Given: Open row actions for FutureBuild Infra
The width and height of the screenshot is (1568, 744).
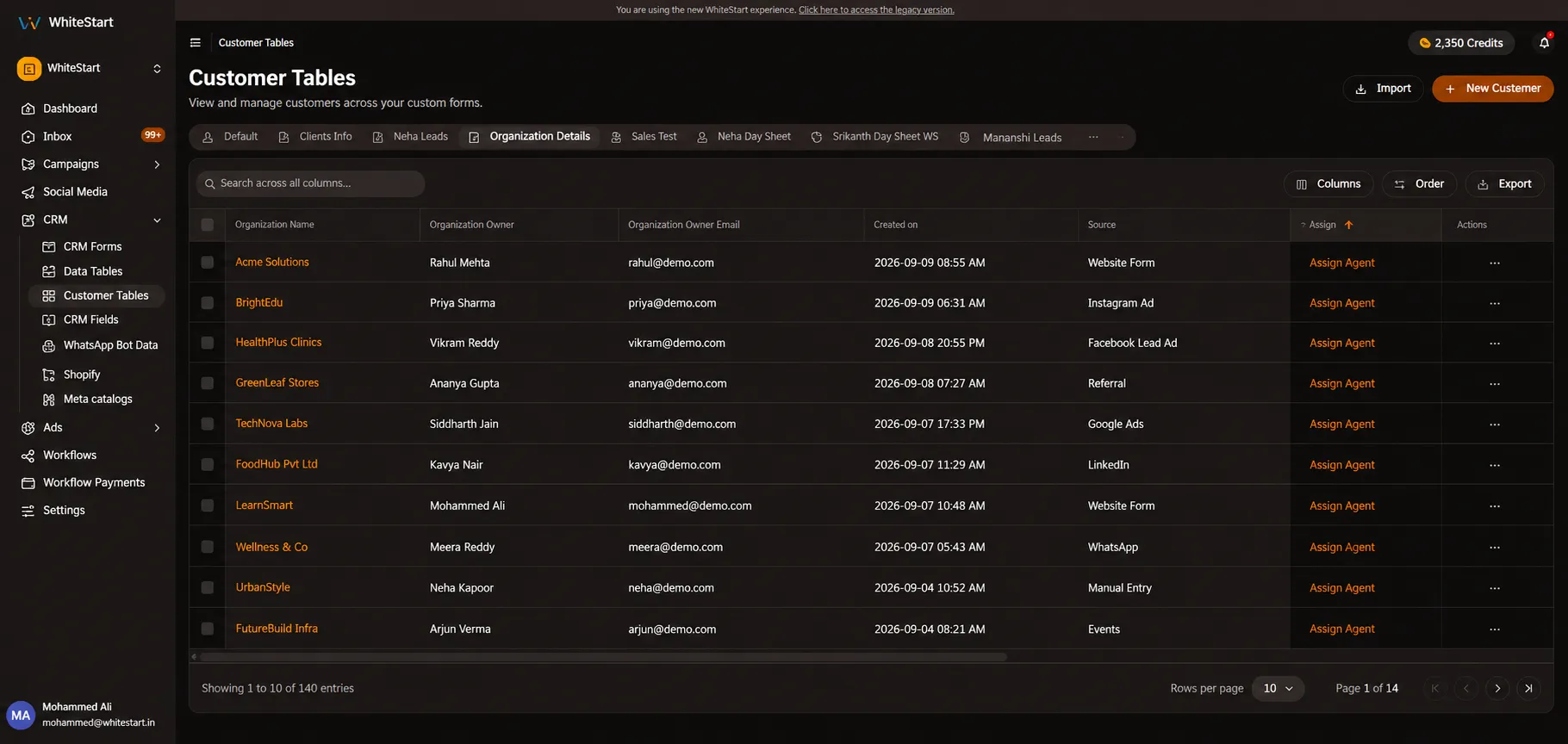Looking at the screenshot, I should (x=1495, y=629).
